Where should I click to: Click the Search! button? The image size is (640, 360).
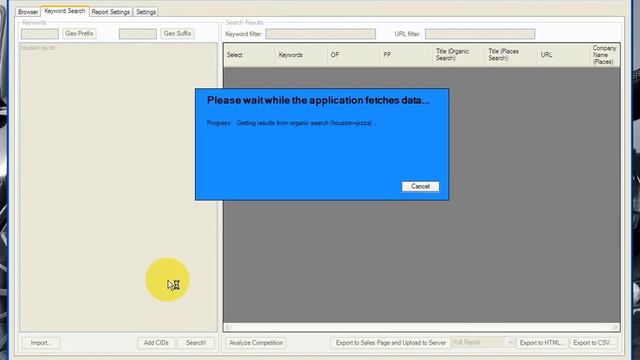pyautogui.click(x=196, y=343)
